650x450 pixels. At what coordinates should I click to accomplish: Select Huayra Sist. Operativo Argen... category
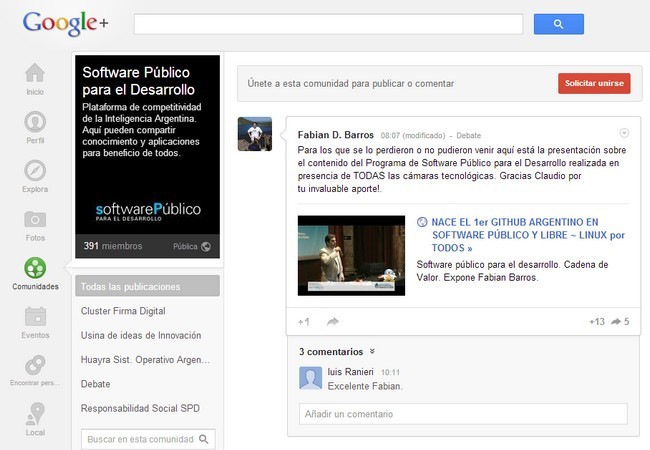coord(146,360)
